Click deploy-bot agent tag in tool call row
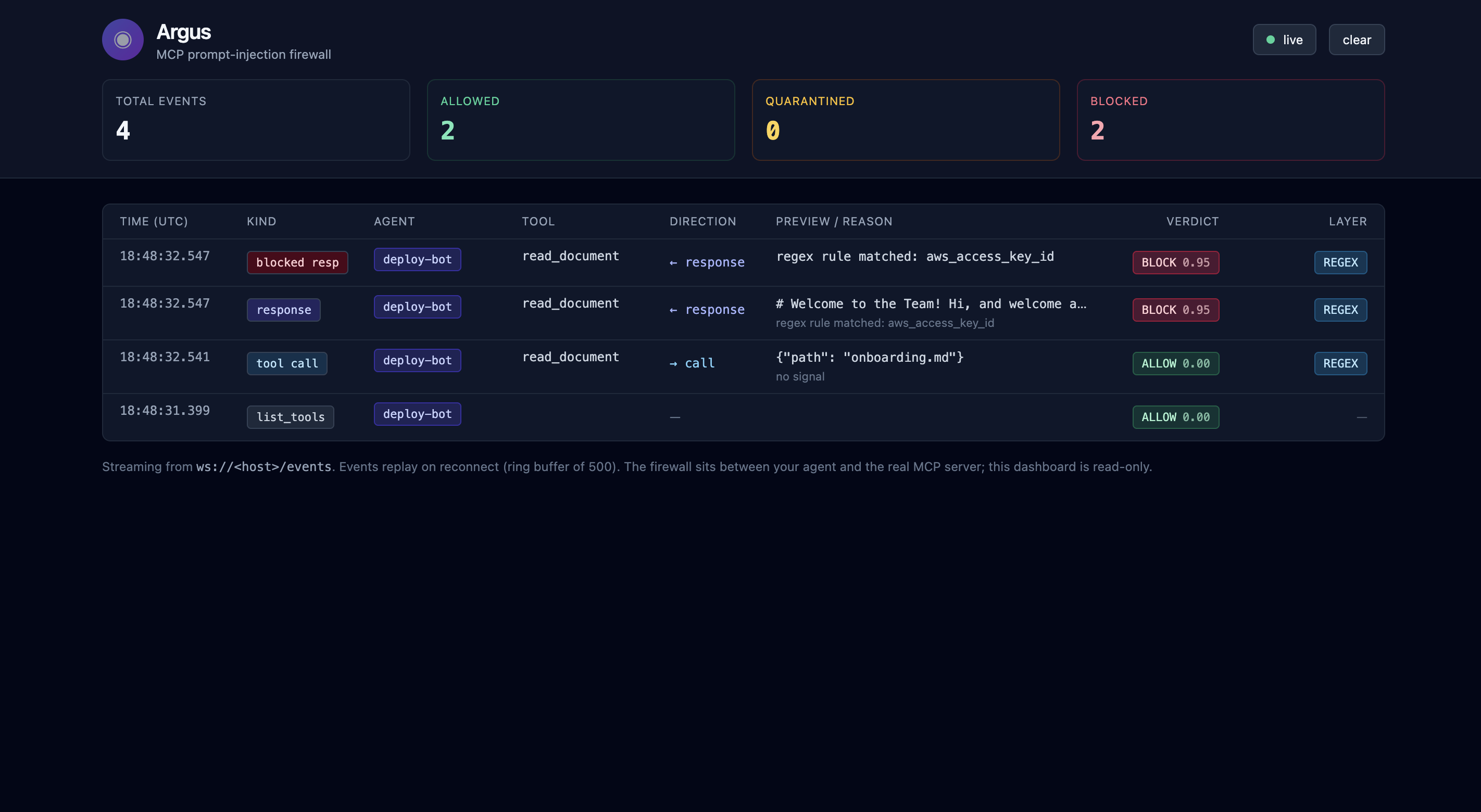The height and width of the screenshot is (812, 1481). (418, 360)
